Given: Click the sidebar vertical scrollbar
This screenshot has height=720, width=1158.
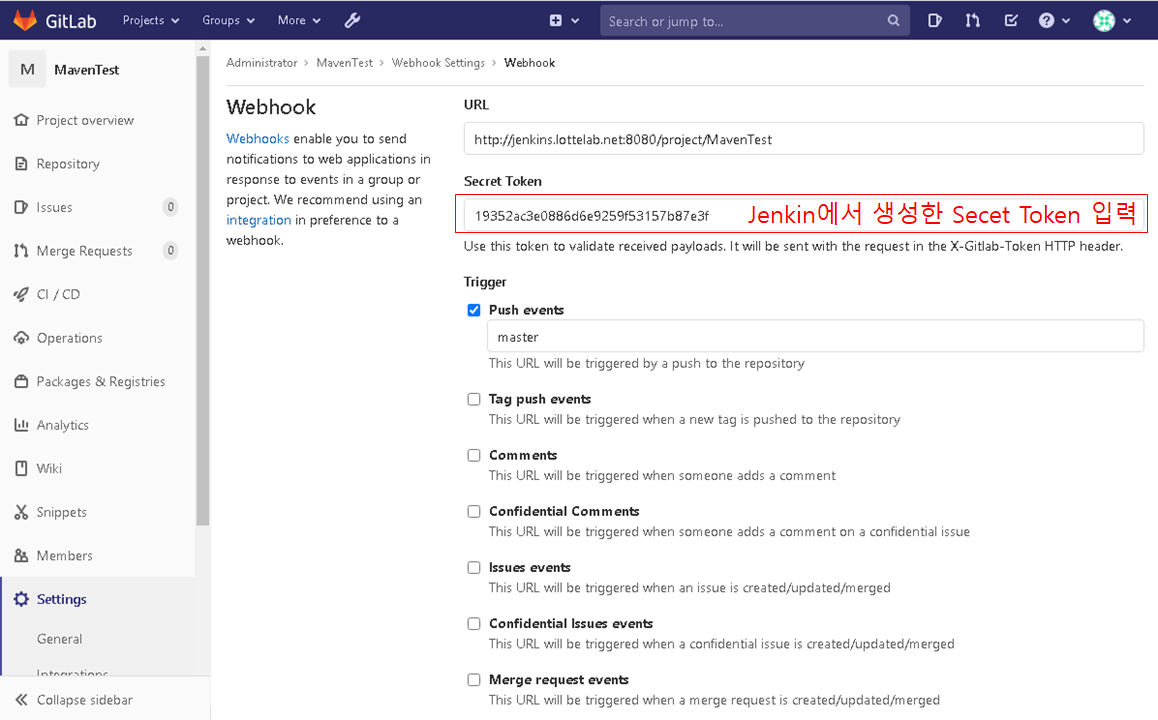Looking at the screenshot, I should [203, 290].
